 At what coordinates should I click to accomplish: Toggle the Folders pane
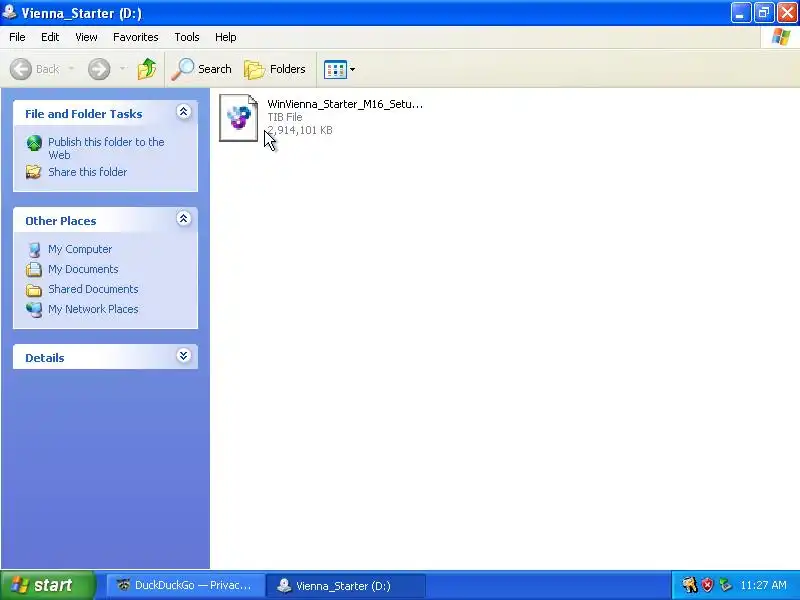(275, 69)
